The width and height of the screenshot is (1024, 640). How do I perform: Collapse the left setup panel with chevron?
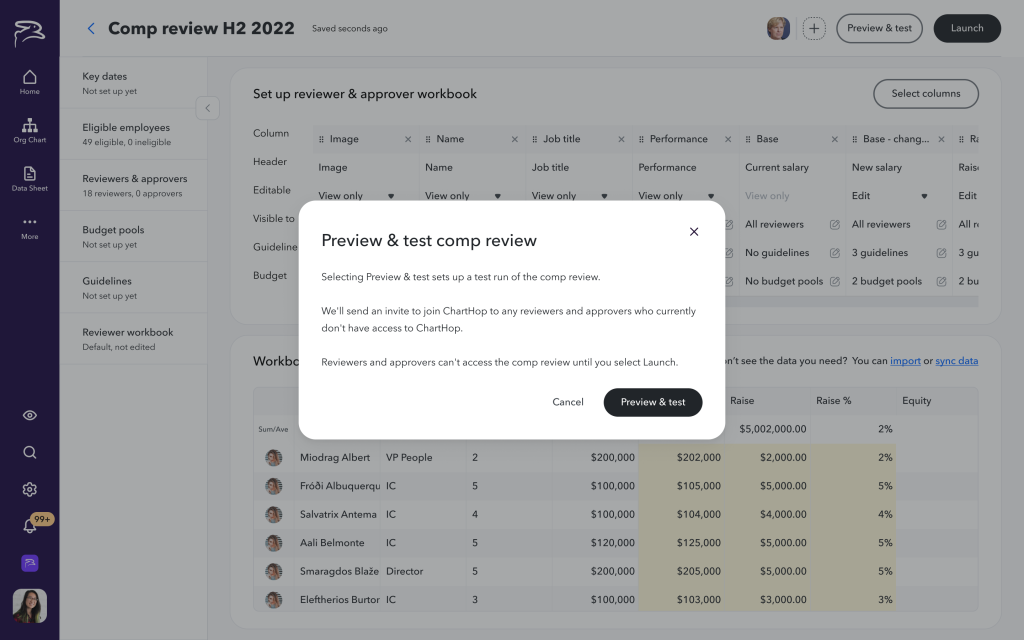tap(207, 108)
